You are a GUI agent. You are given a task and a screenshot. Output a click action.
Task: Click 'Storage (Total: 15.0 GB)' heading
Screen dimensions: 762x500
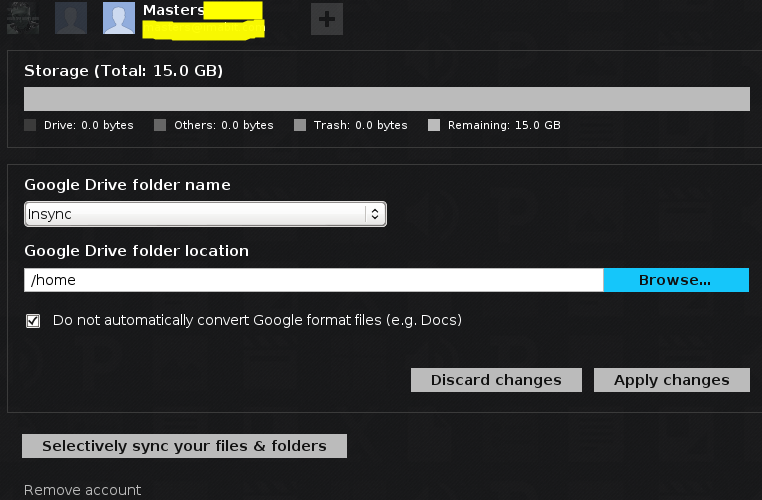tap(123, 71)
